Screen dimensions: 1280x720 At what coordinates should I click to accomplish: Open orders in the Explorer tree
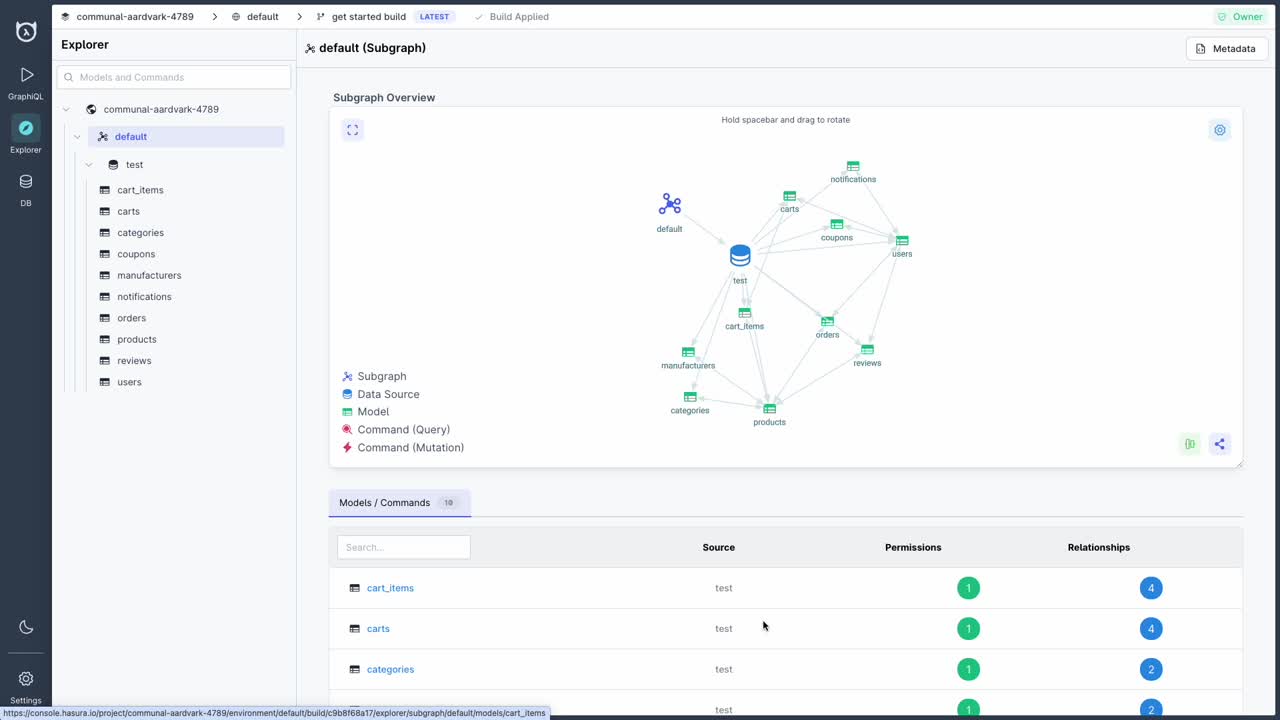point(131,318)
